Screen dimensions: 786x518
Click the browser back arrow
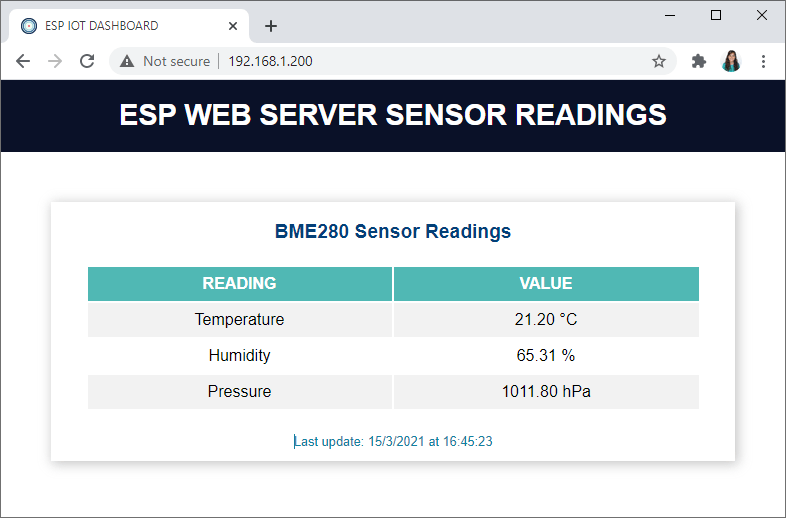pos(23,61)
